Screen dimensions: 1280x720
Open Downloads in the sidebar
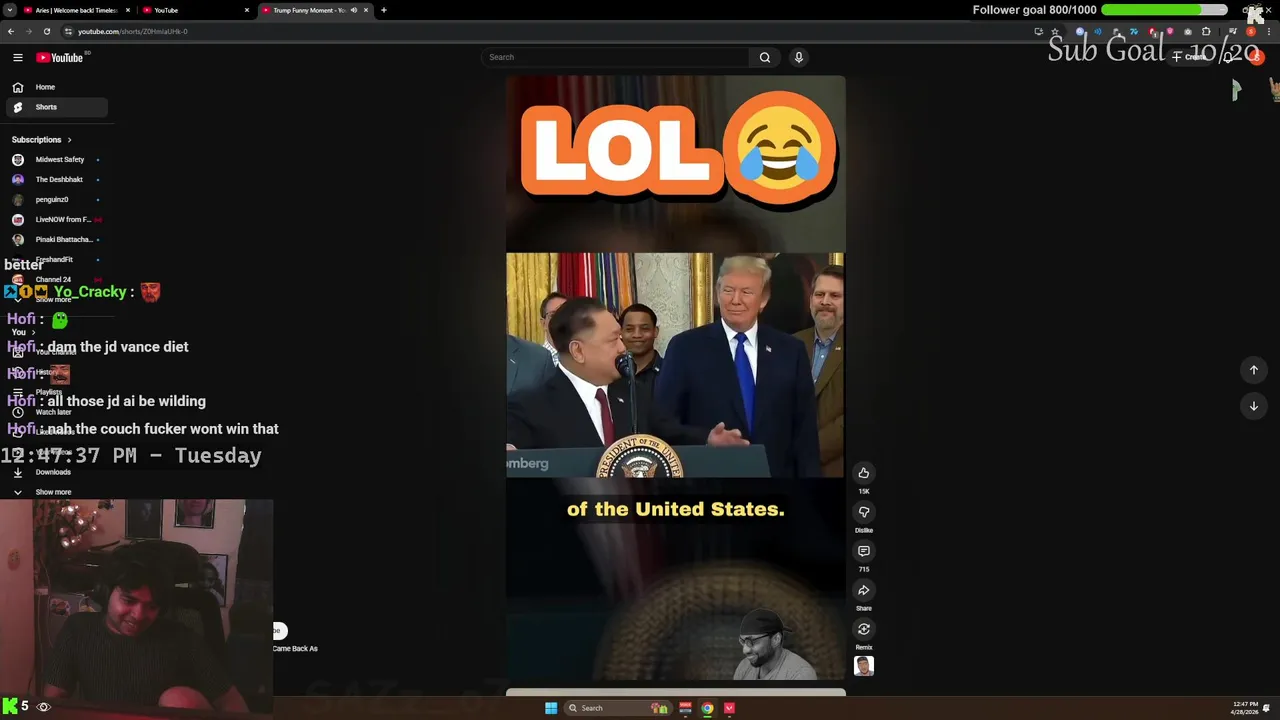pyautogui.click(x=56, y=472)
